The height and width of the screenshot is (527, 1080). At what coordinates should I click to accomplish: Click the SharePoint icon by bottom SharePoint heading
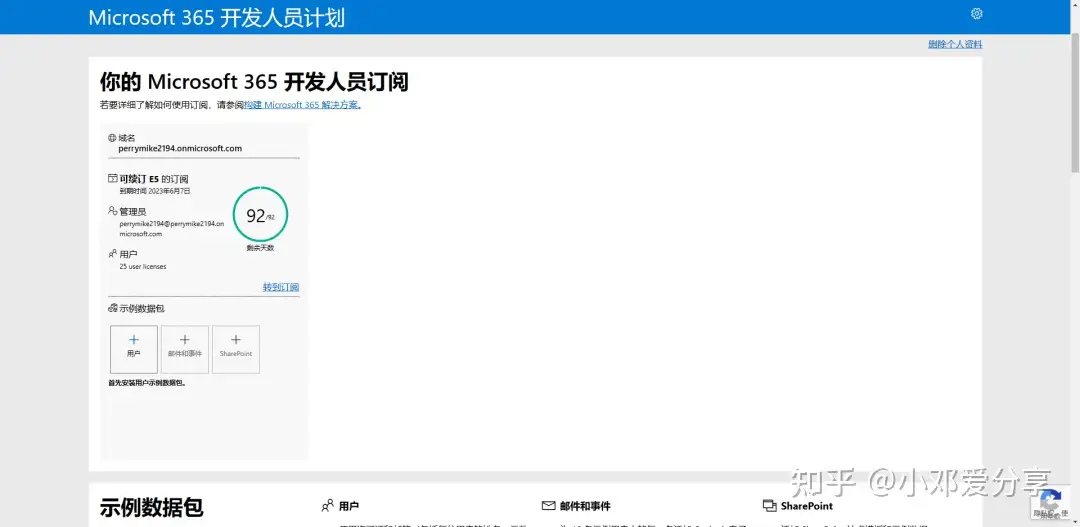(x=769, y=506)
